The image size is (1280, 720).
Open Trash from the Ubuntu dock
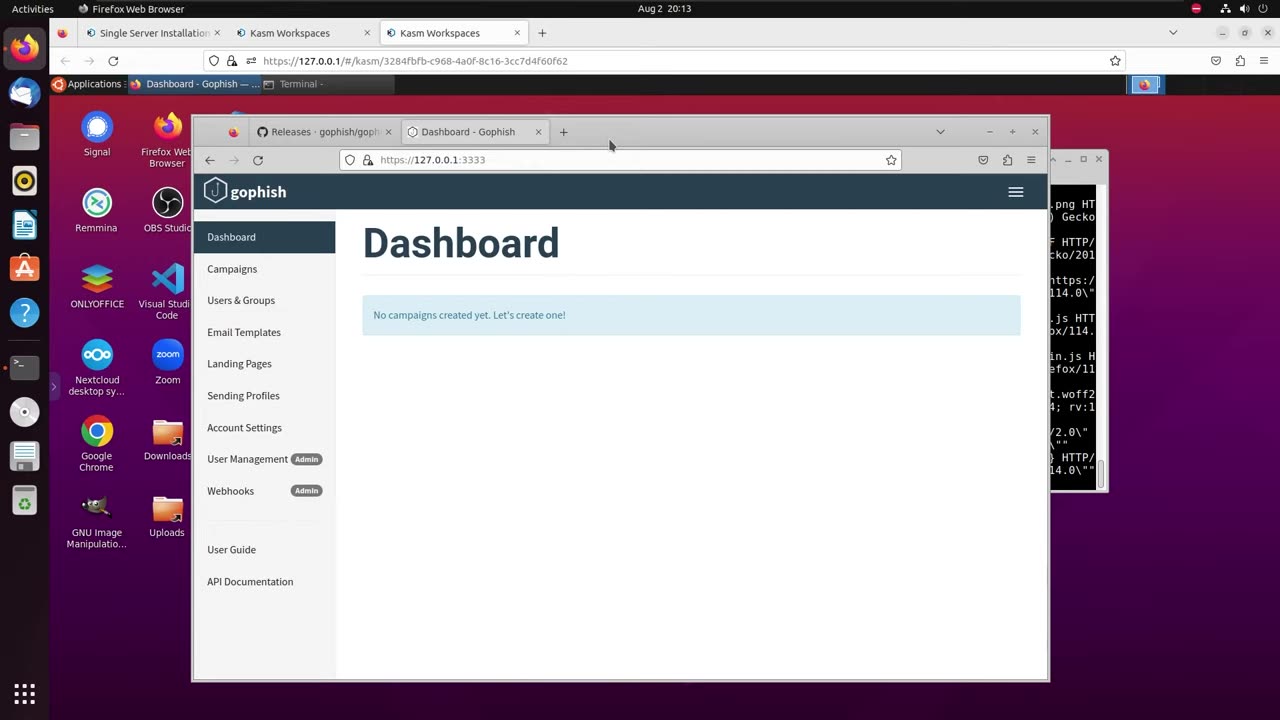[24, 499]
